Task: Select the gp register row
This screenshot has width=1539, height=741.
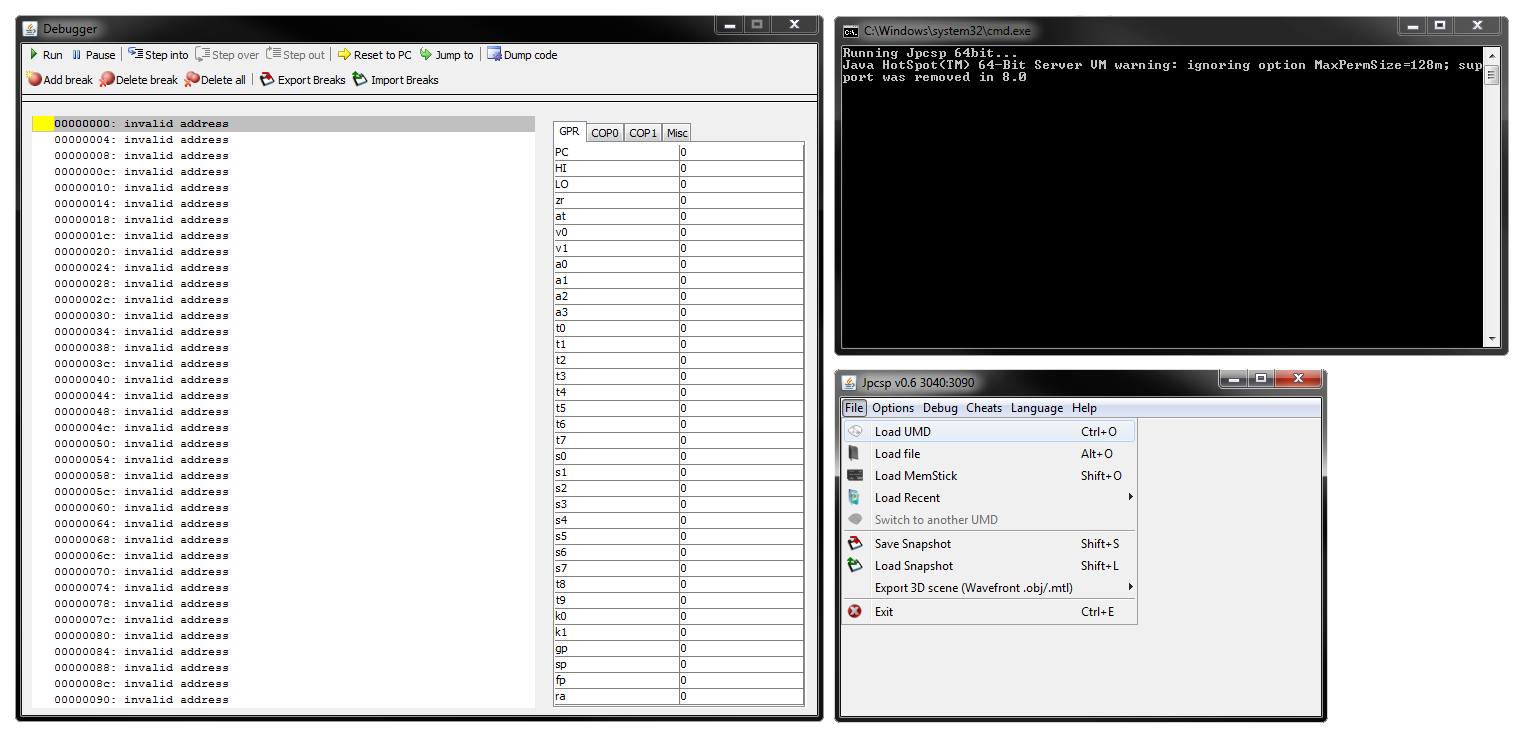Action: coord(679,648)
